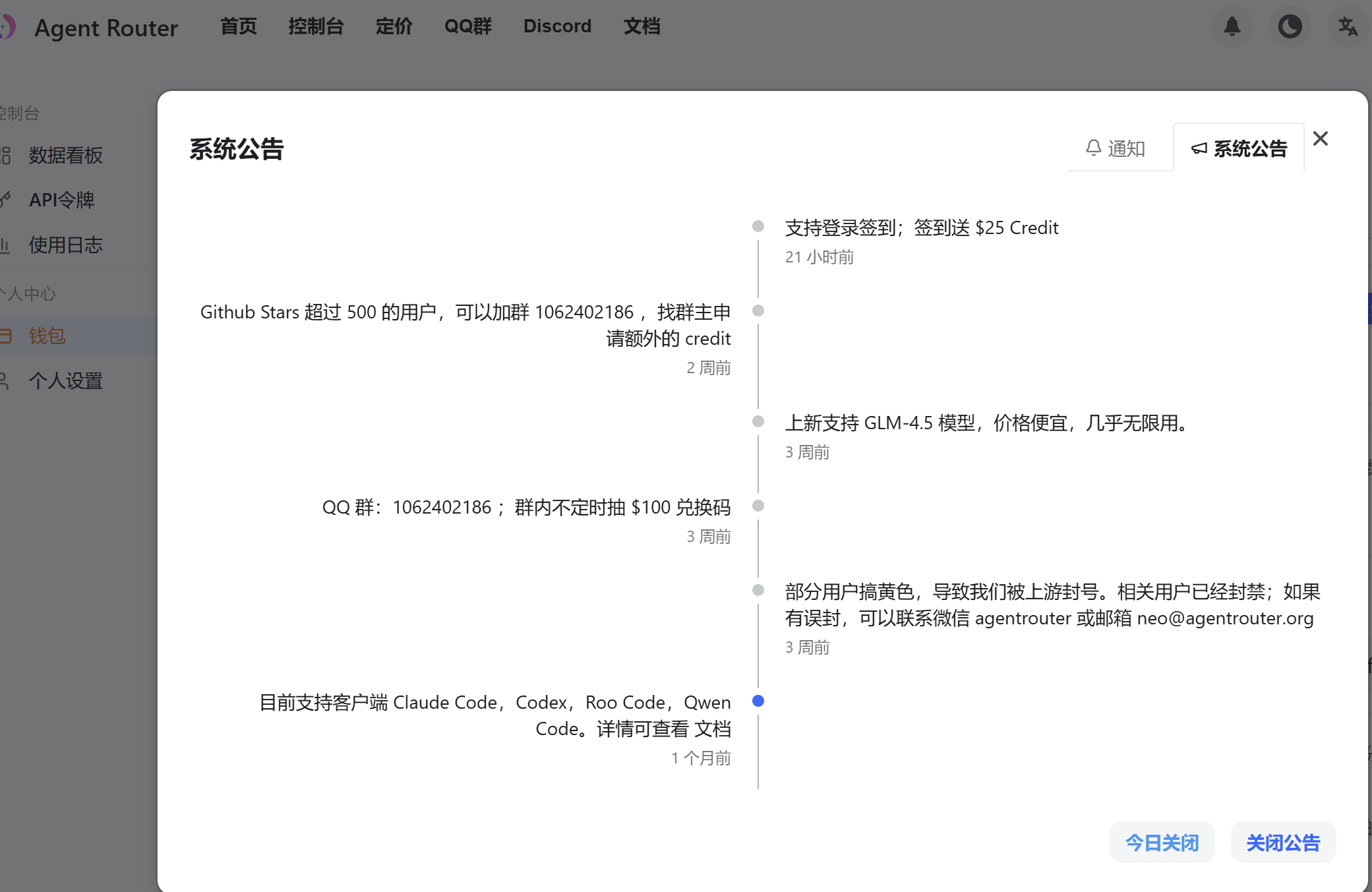The image size is (1372, 892).
Task: Select API令牌 sidebar item
Action: [x=61, y=200]
